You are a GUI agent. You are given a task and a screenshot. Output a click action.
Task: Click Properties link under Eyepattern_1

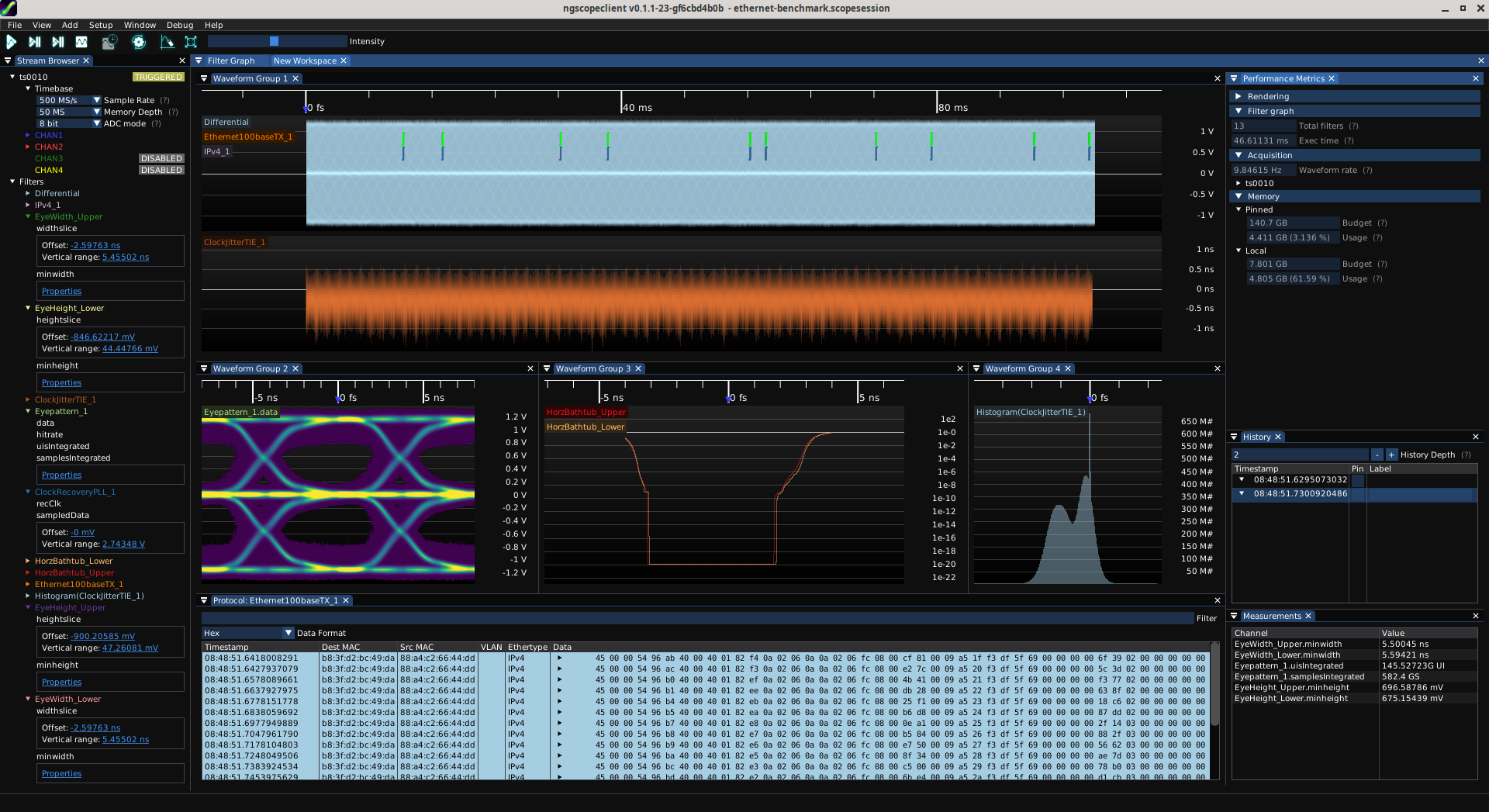coord(61,475)
